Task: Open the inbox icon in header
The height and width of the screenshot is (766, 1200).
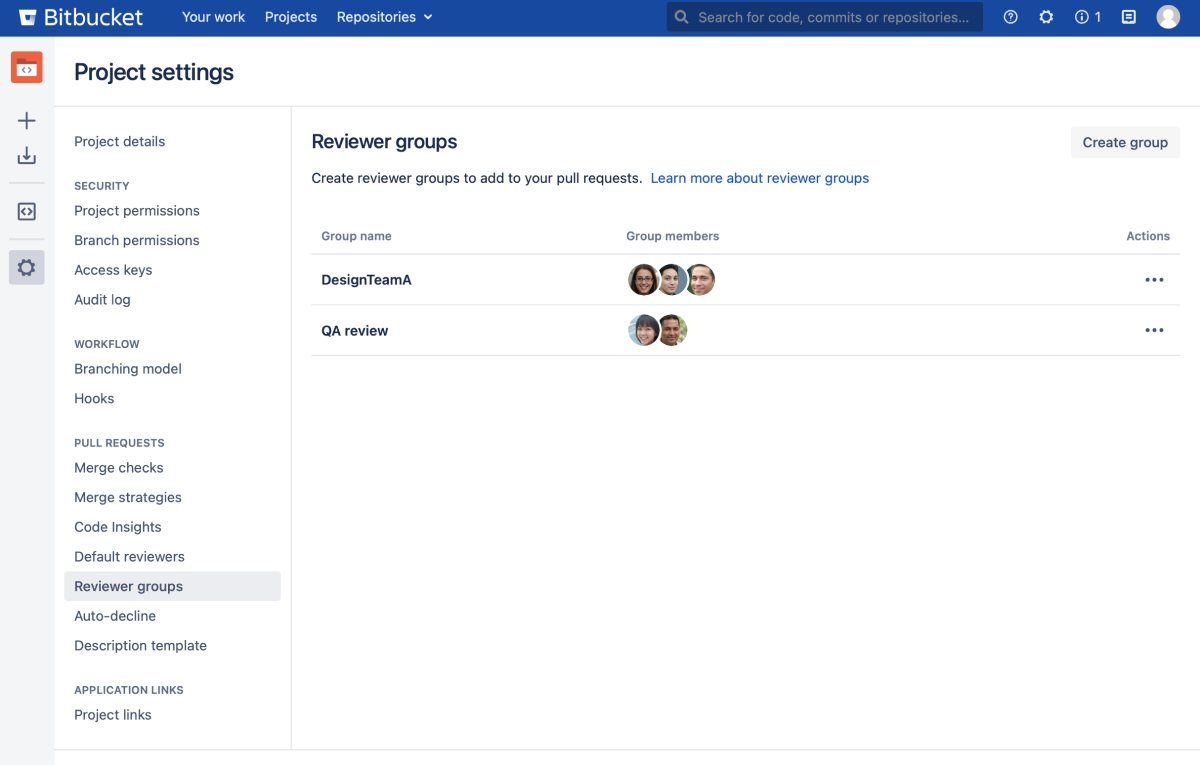Action: point(1128,17)
